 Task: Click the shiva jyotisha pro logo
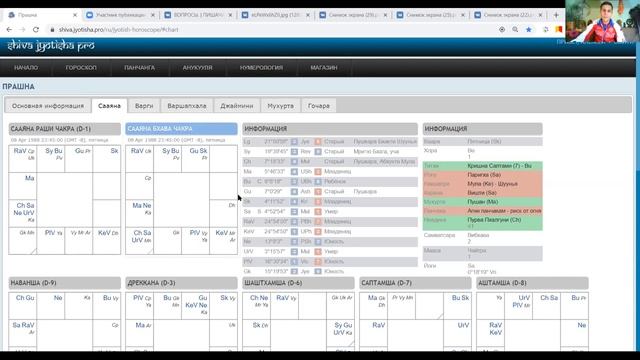point(51,46)
